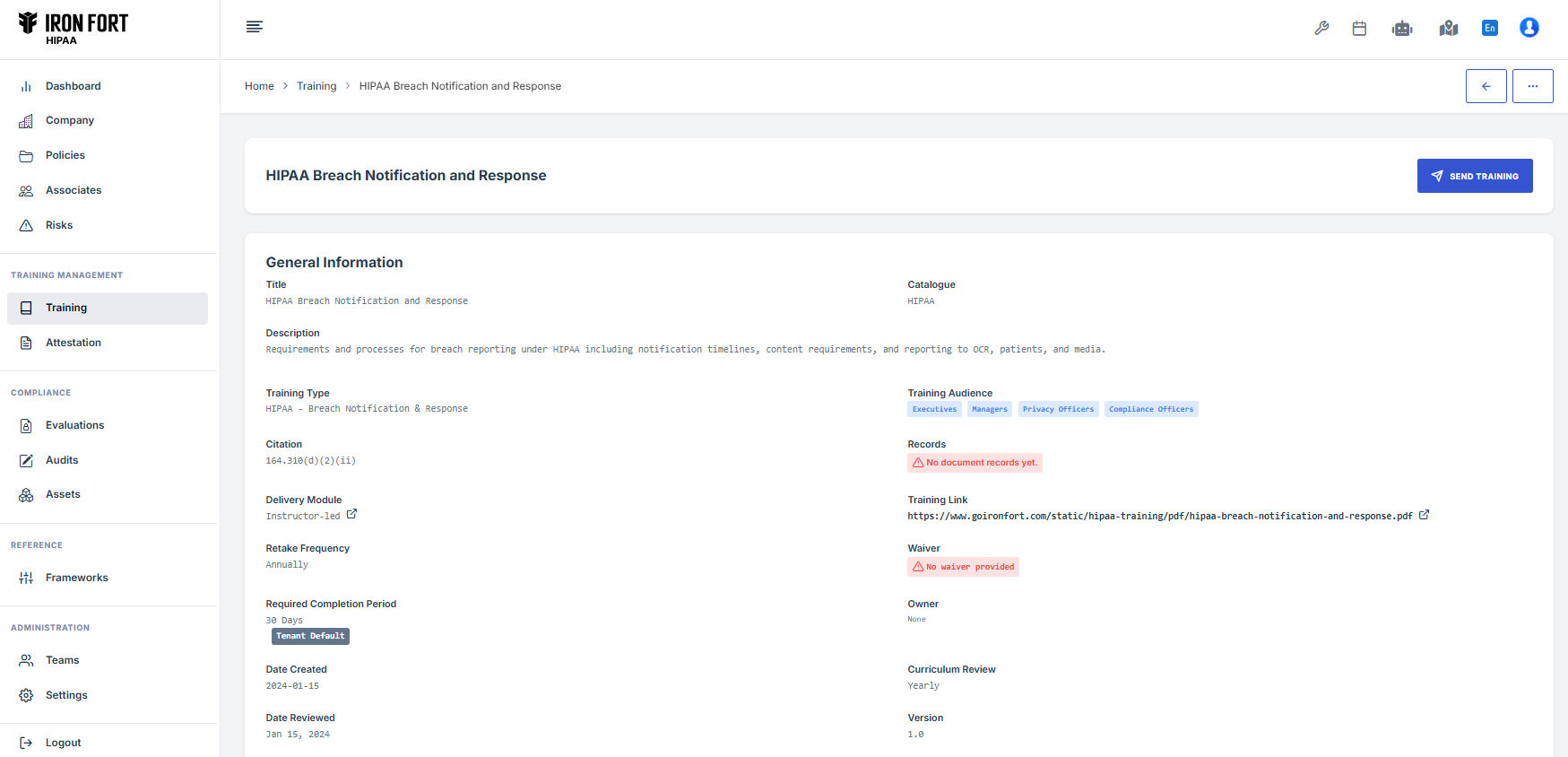1568x757 pixels.
Task: Navigate to Training breadcrumb
Action: [x=316, y=86]
